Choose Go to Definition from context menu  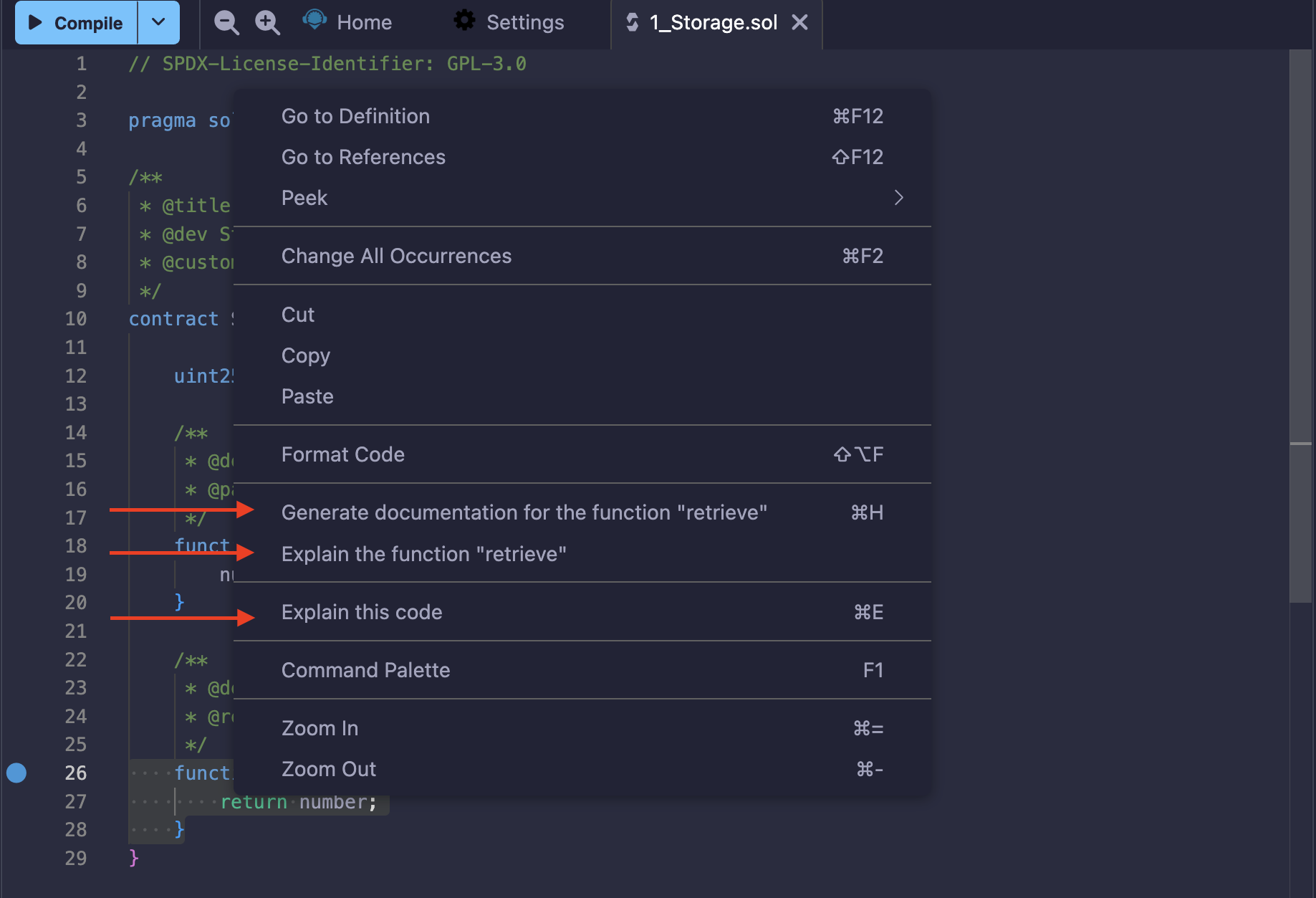point(582,116)
